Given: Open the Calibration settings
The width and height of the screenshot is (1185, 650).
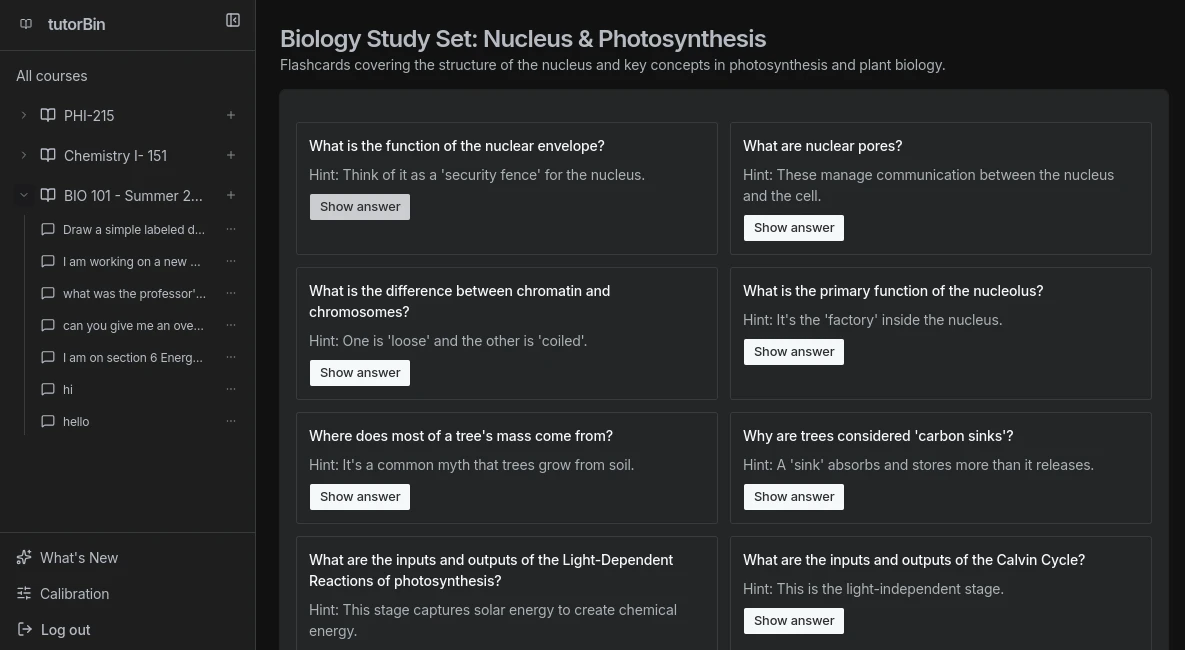Looking at the screenshot, I should (x=74, y=594).
